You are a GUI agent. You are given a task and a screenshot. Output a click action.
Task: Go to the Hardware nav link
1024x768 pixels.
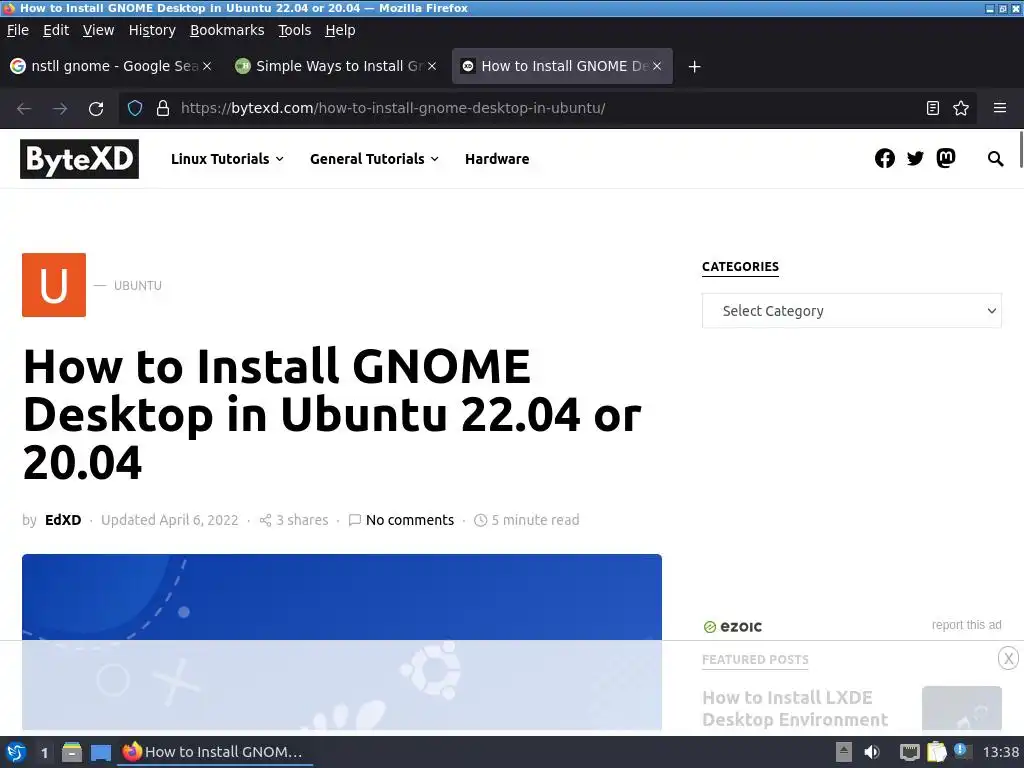pyautogui.click(x=497, y=159)
